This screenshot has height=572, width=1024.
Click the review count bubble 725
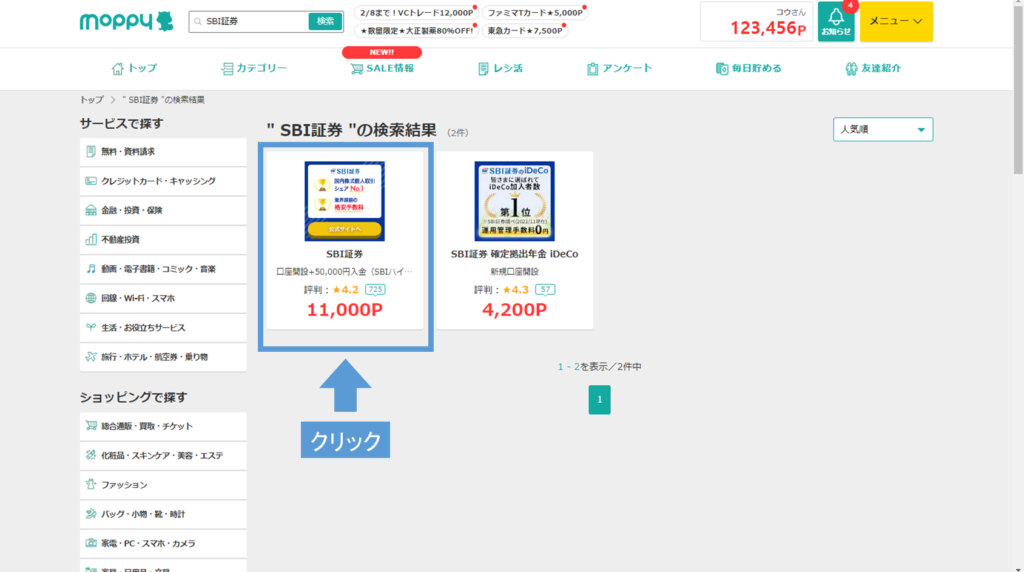pyautogui.click(x=375, y=289)
